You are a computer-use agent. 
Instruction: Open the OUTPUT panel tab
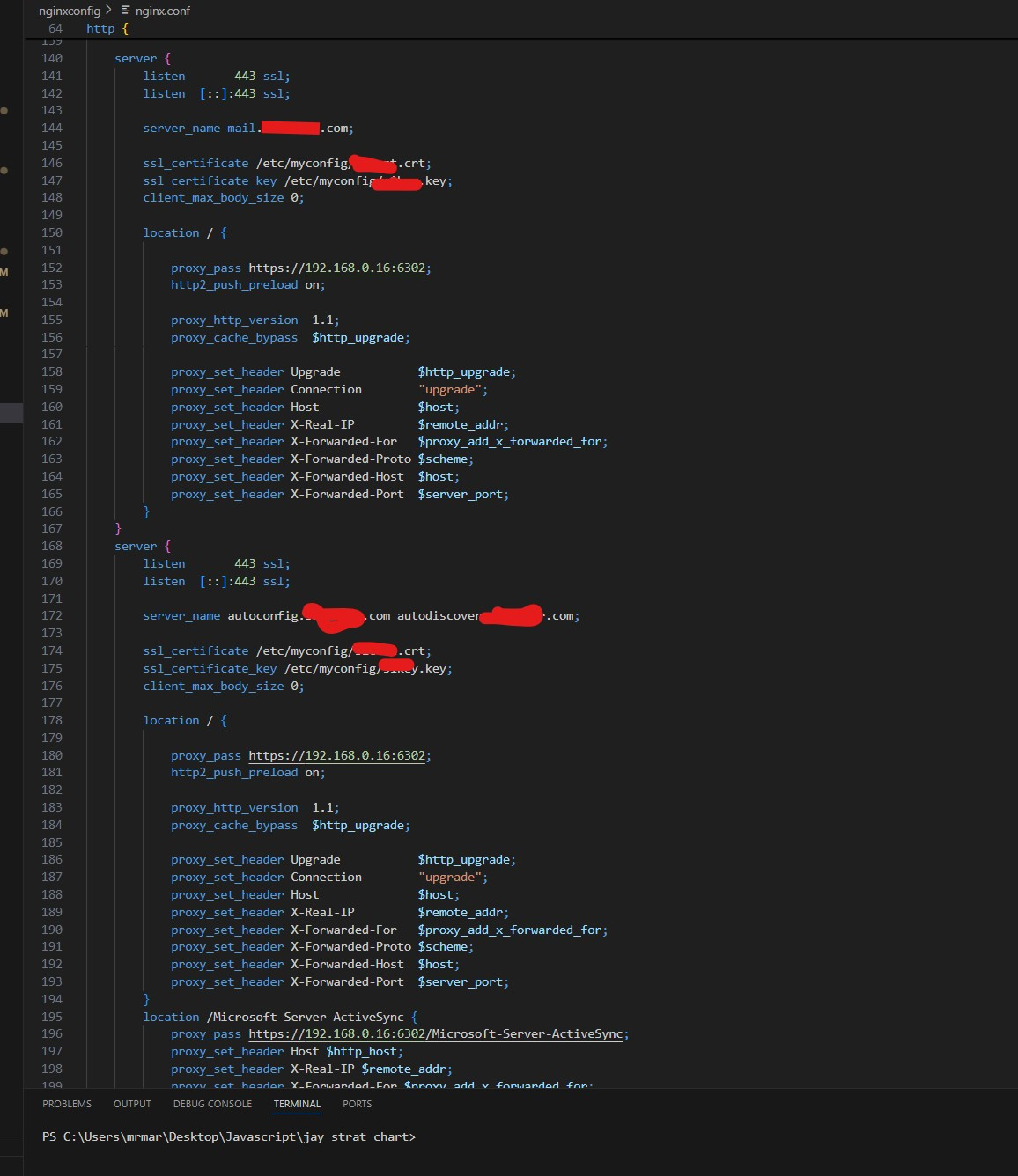[x=132, y=1104]
